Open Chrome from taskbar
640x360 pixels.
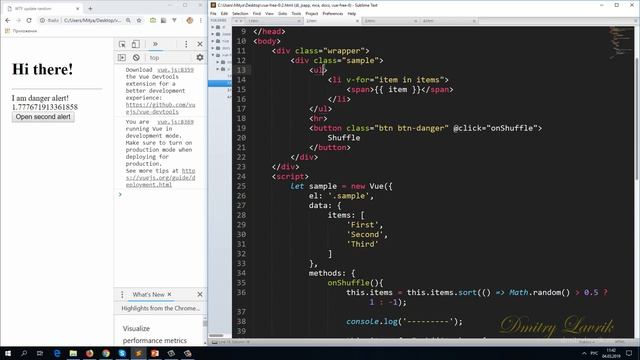106,353
